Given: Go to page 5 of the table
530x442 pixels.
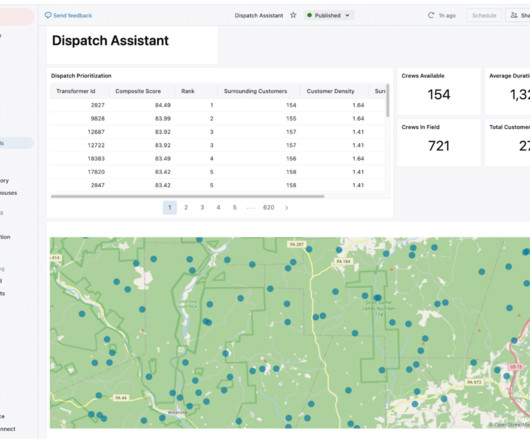Looking at the screenshot, I should (x=235, y=207).
